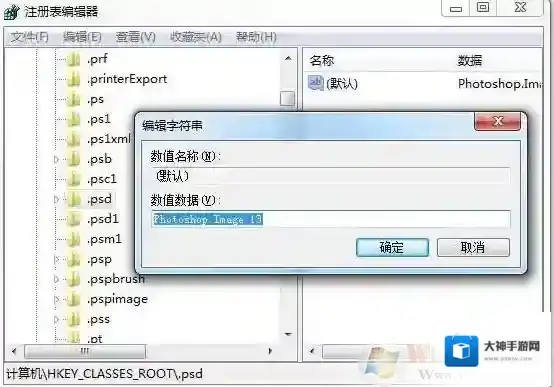
Task: Select the (默认) value name
Action: pos(342,84)
